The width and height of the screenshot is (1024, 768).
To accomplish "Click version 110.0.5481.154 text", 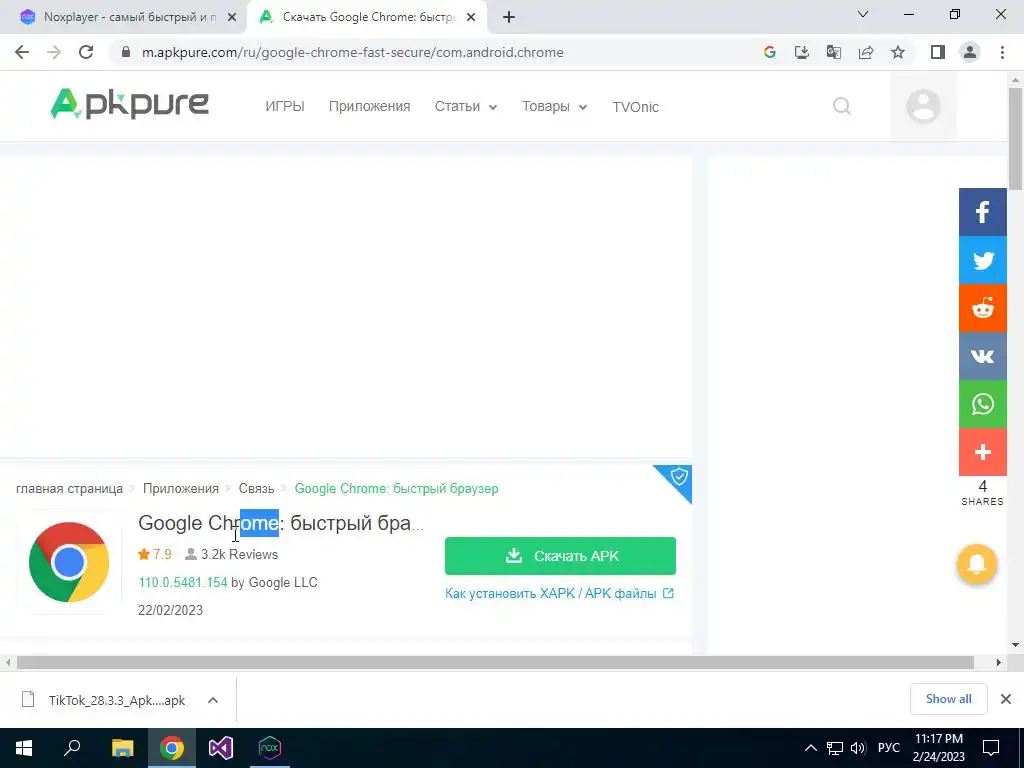I will (x=183, y=582).
